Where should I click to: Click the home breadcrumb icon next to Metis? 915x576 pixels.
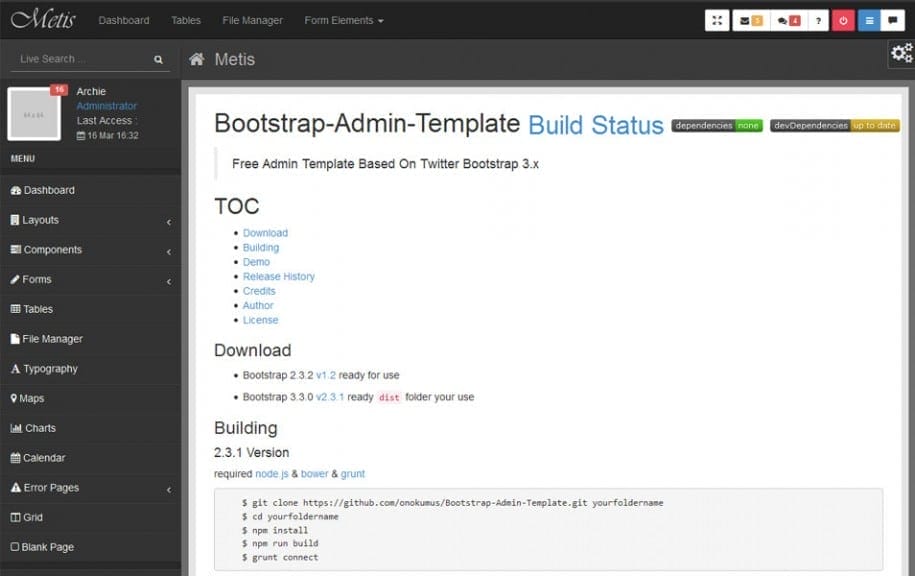coord(196,59)
